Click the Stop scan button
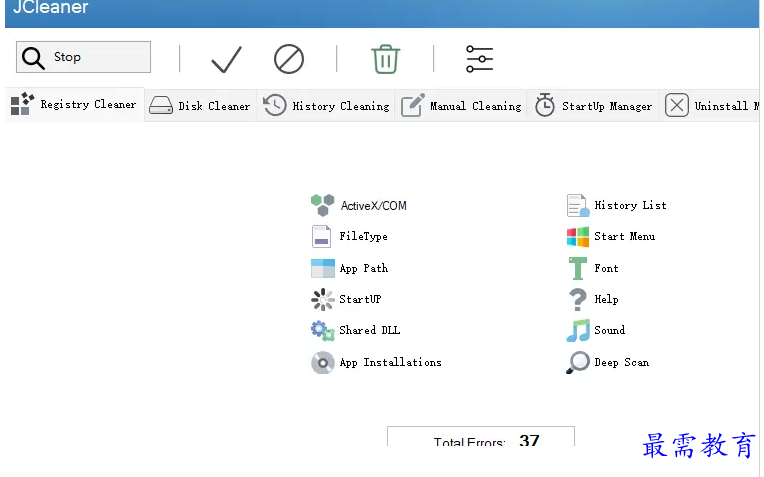 (x=83, y=57)
